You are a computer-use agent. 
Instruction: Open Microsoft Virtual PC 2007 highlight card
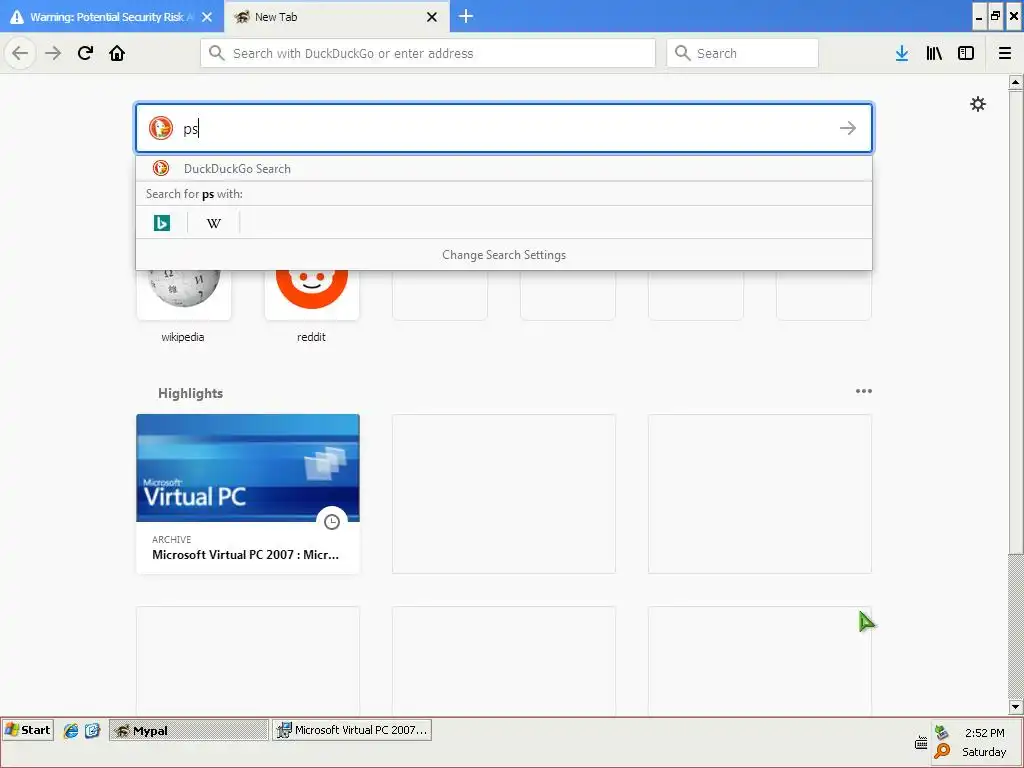pyautogui.click(x=248, y=494)
